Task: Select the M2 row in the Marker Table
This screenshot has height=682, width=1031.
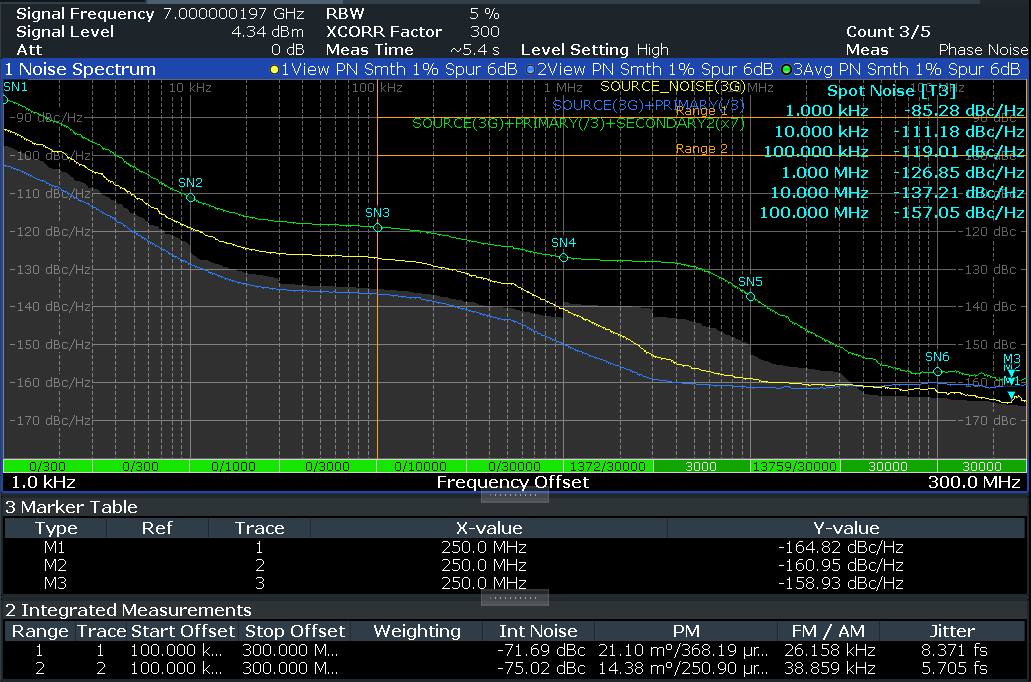Action: tap(515, 566)
